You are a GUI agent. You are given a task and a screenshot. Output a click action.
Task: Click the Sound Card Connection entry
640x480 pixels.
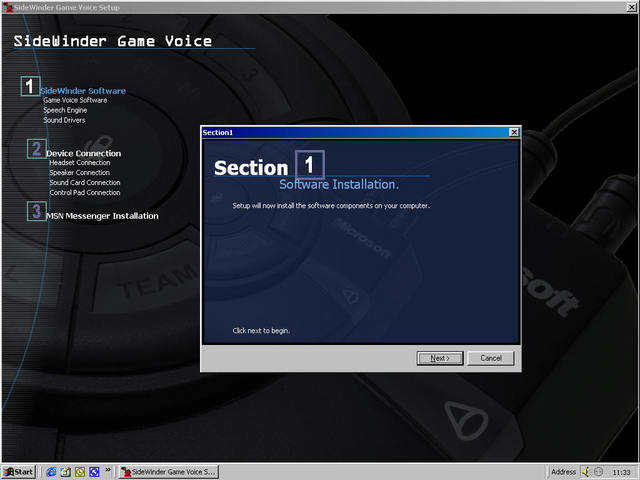tap(84, 182)
